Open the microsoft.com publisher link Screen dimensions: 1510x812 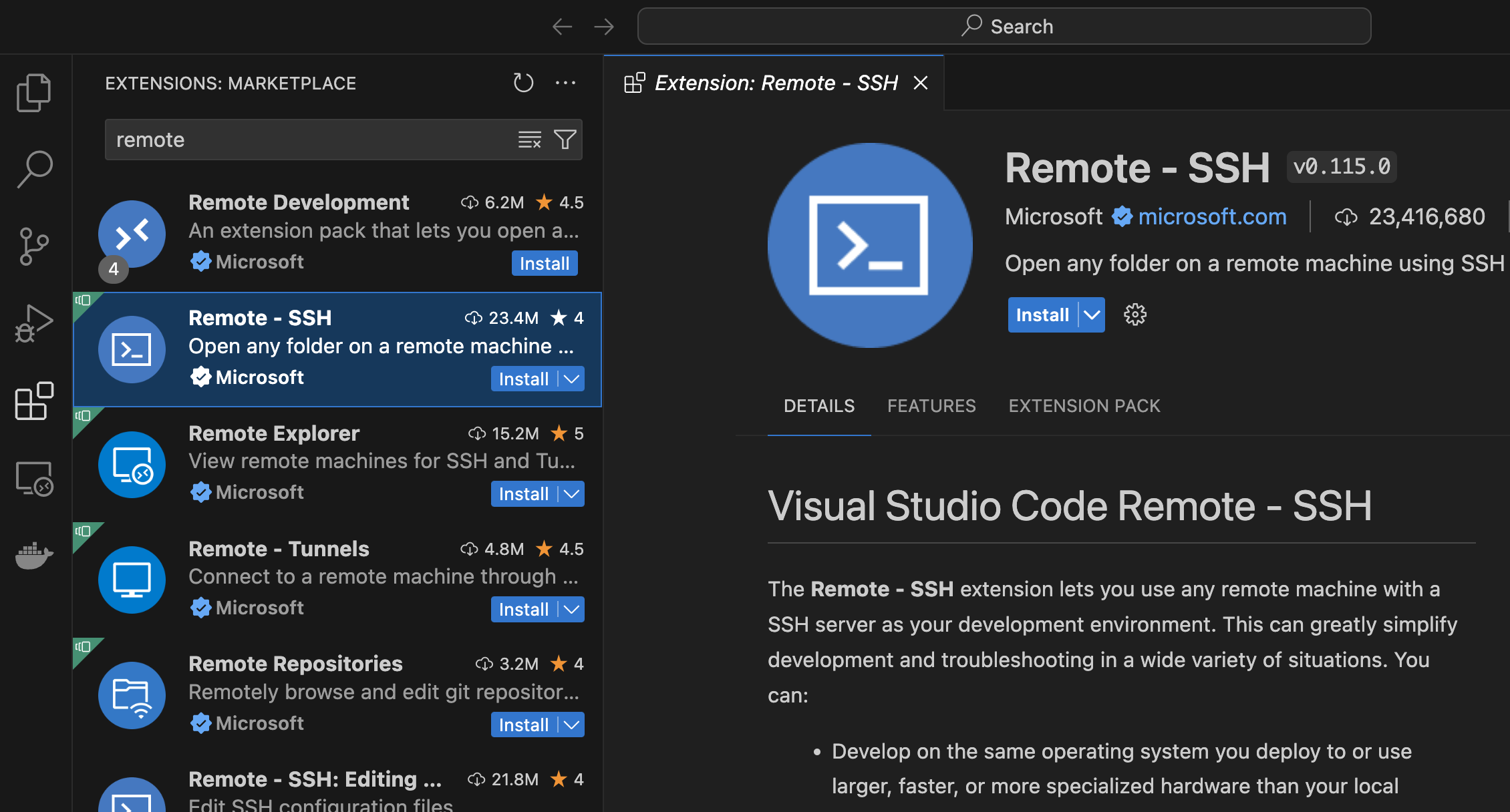(x=1212, y=216)
